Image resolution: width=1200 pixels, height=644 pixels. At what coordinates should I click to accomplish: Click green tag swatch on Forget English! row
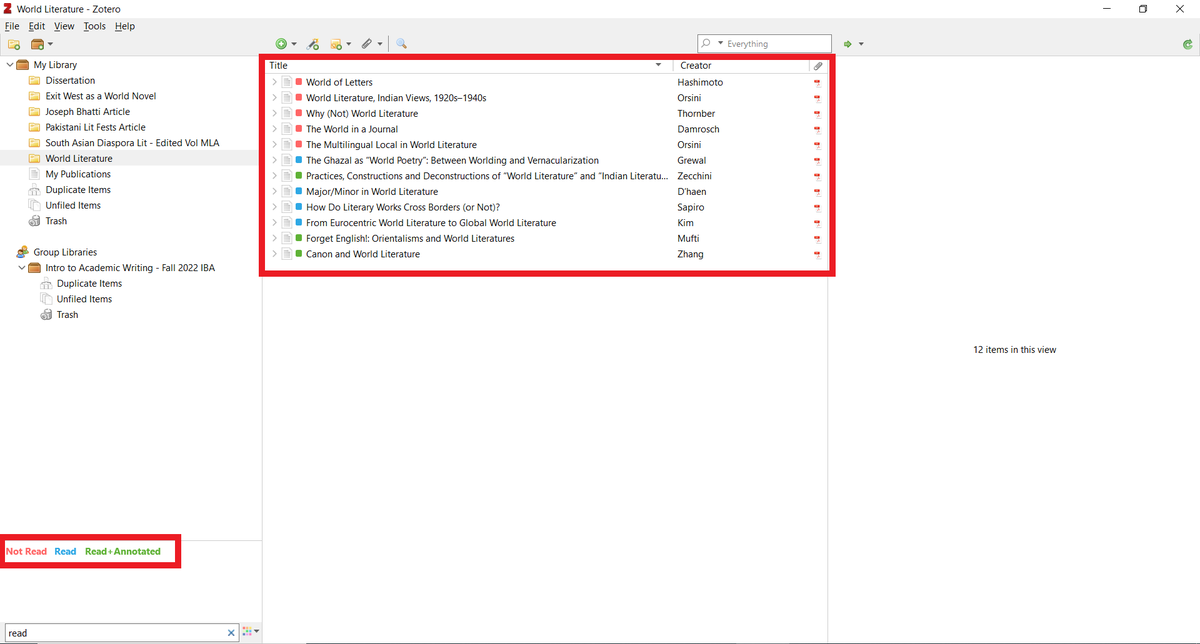point(299,239)
